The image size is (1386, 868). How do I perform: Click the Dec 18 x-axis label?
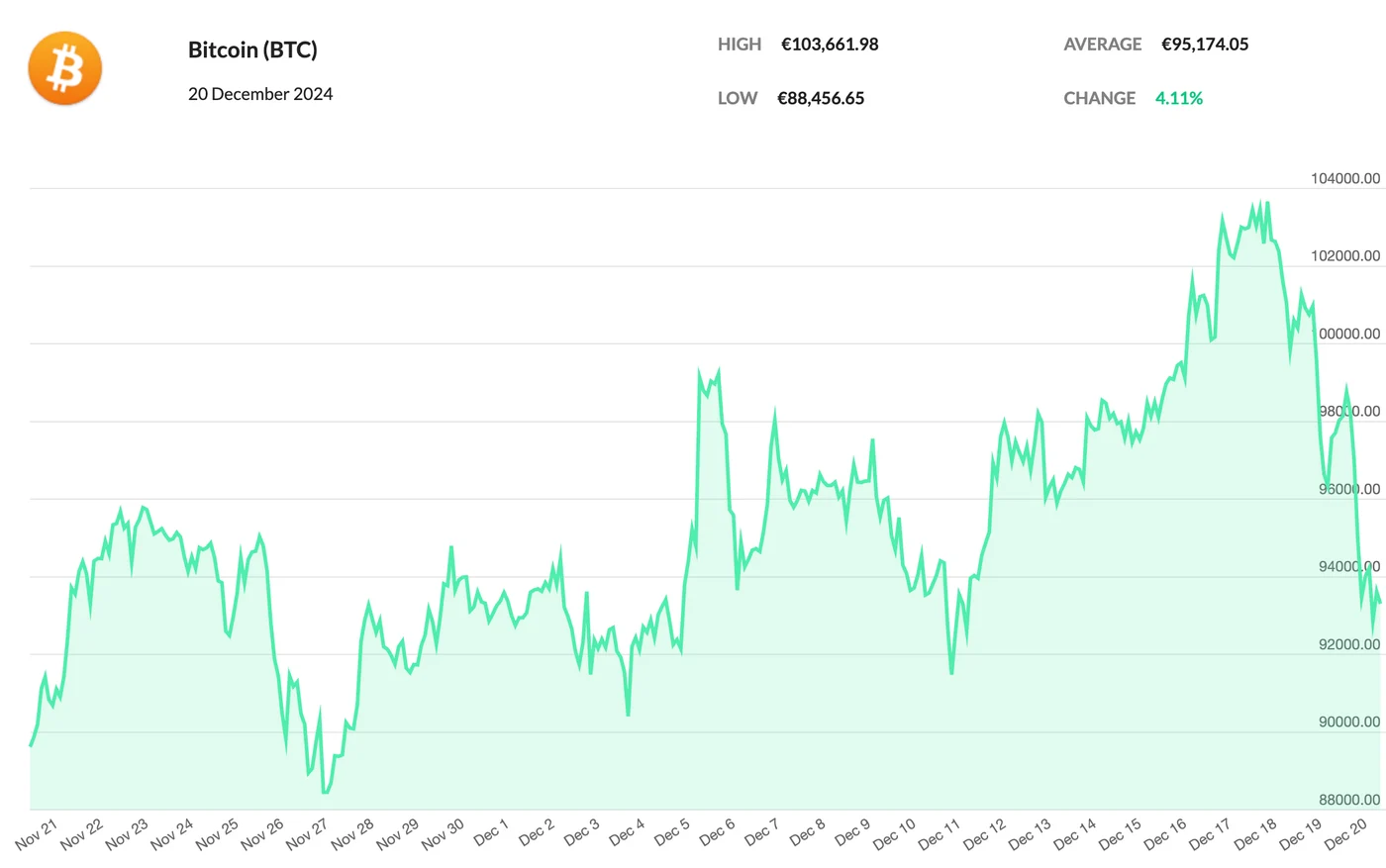click(x=1256, y=834)
